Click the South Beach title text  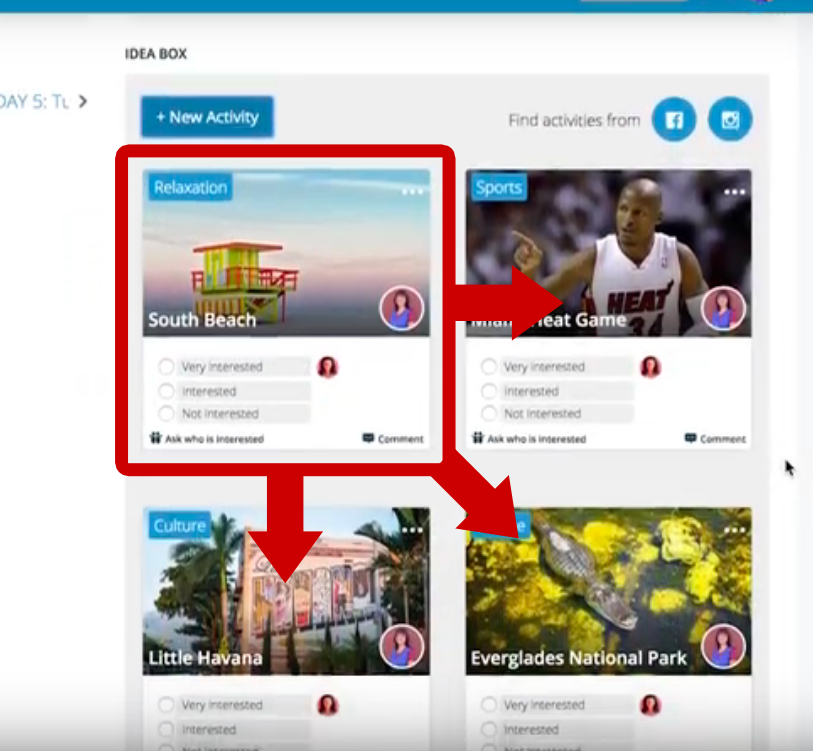pyautogui.click(x=202, y=320)
